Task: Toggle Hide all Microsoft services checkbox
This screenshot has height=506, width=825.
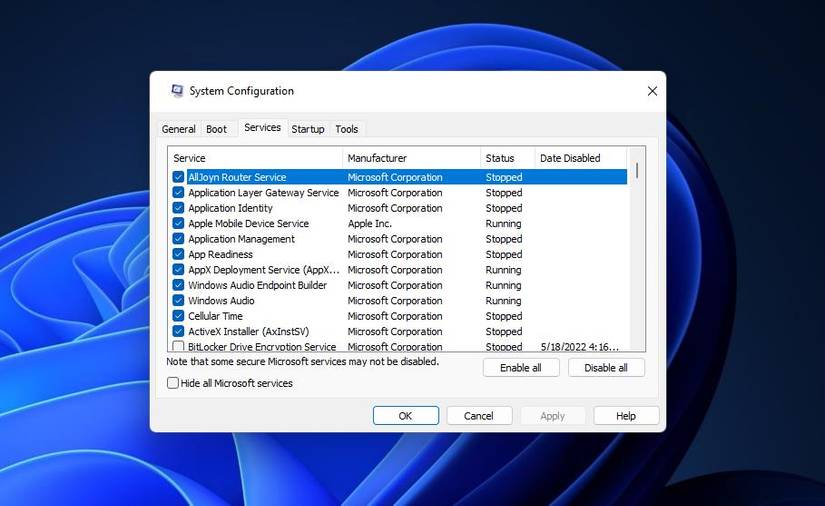Action: click(173, 383)
